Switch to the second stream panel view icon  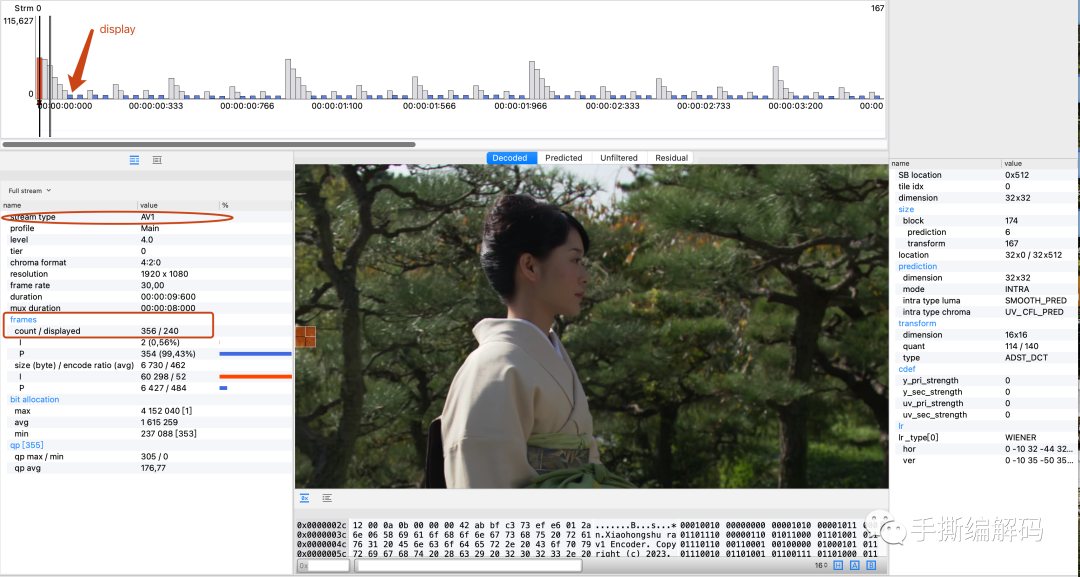point(157,160)
